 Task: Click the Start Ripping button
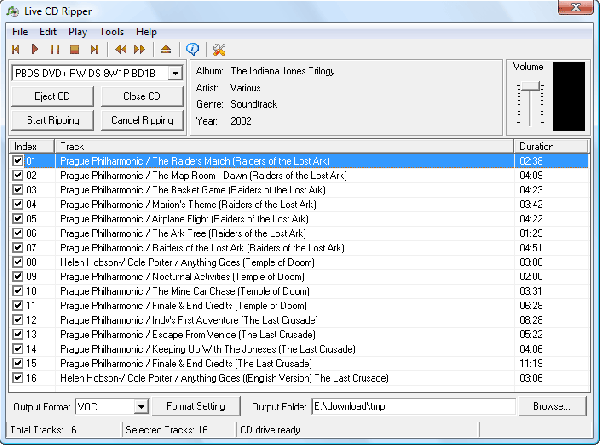(50, 120)
